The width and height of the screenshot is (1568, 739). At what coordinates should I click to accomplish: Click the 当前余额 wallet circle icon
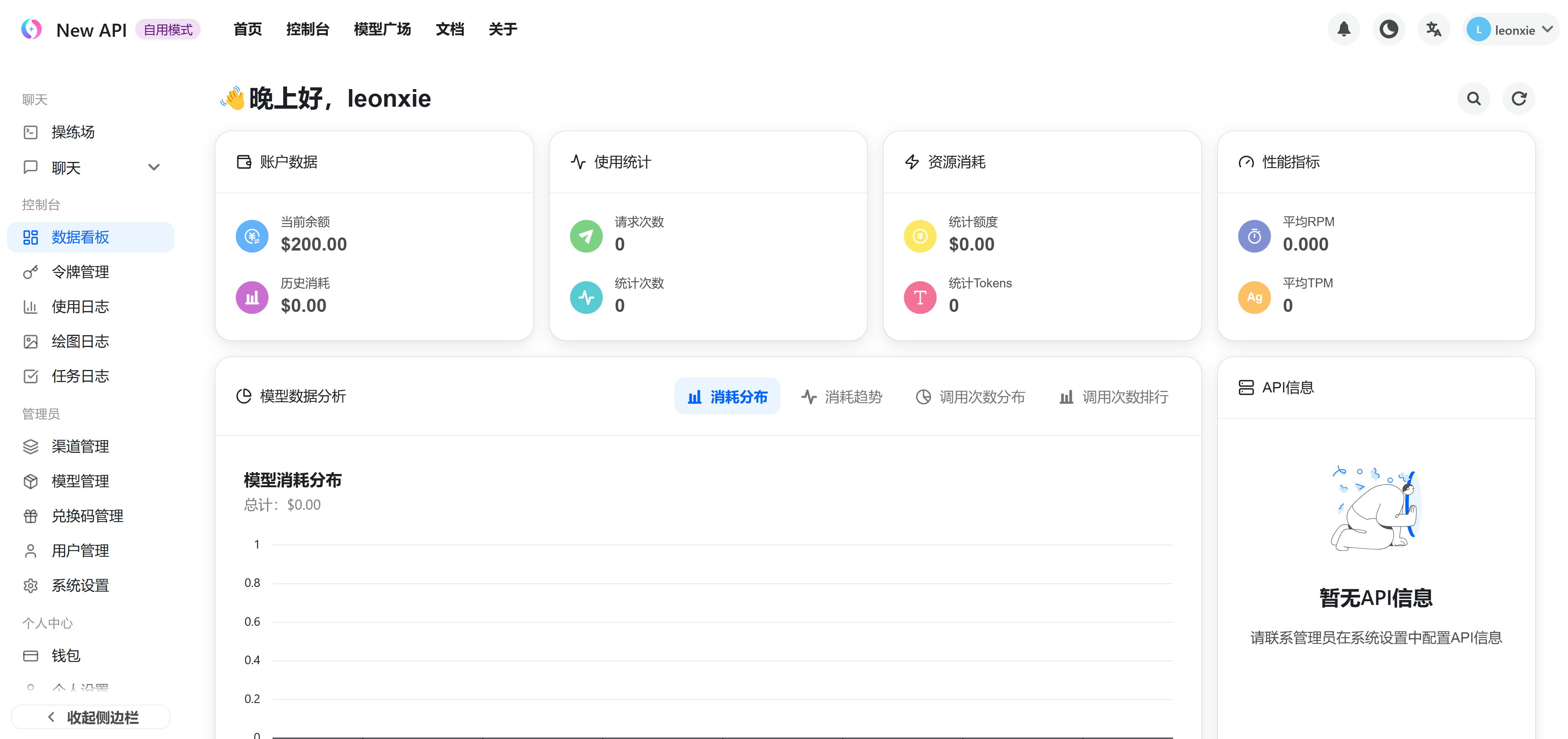252,236
